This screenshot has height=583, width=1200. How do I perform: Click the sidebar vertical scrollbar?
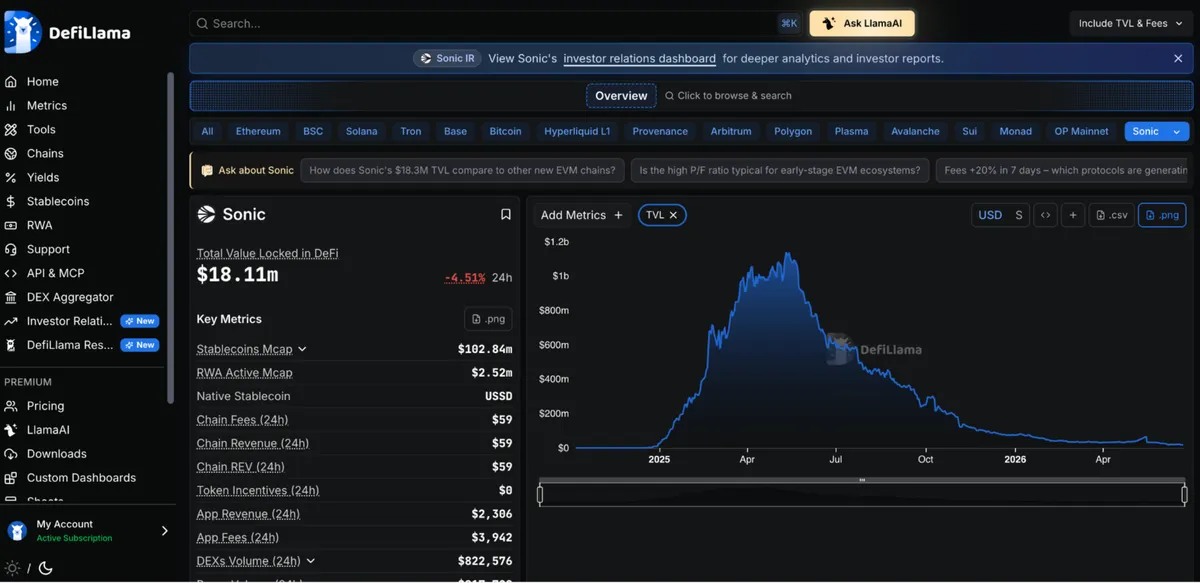click(x=171, y=238)
